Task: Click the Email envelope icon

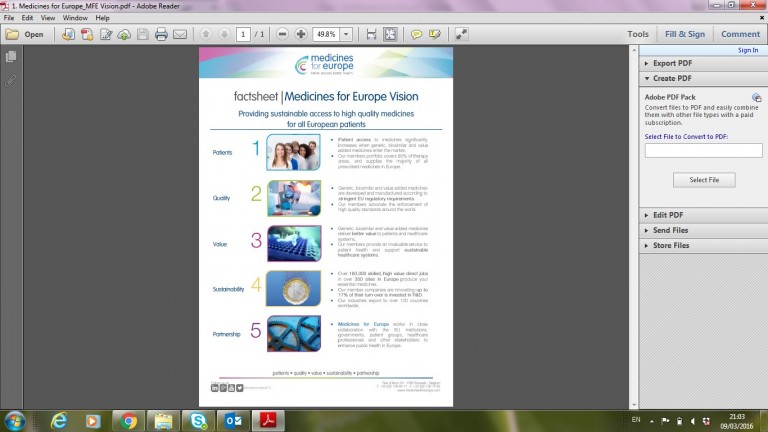Action: point(180,34)
